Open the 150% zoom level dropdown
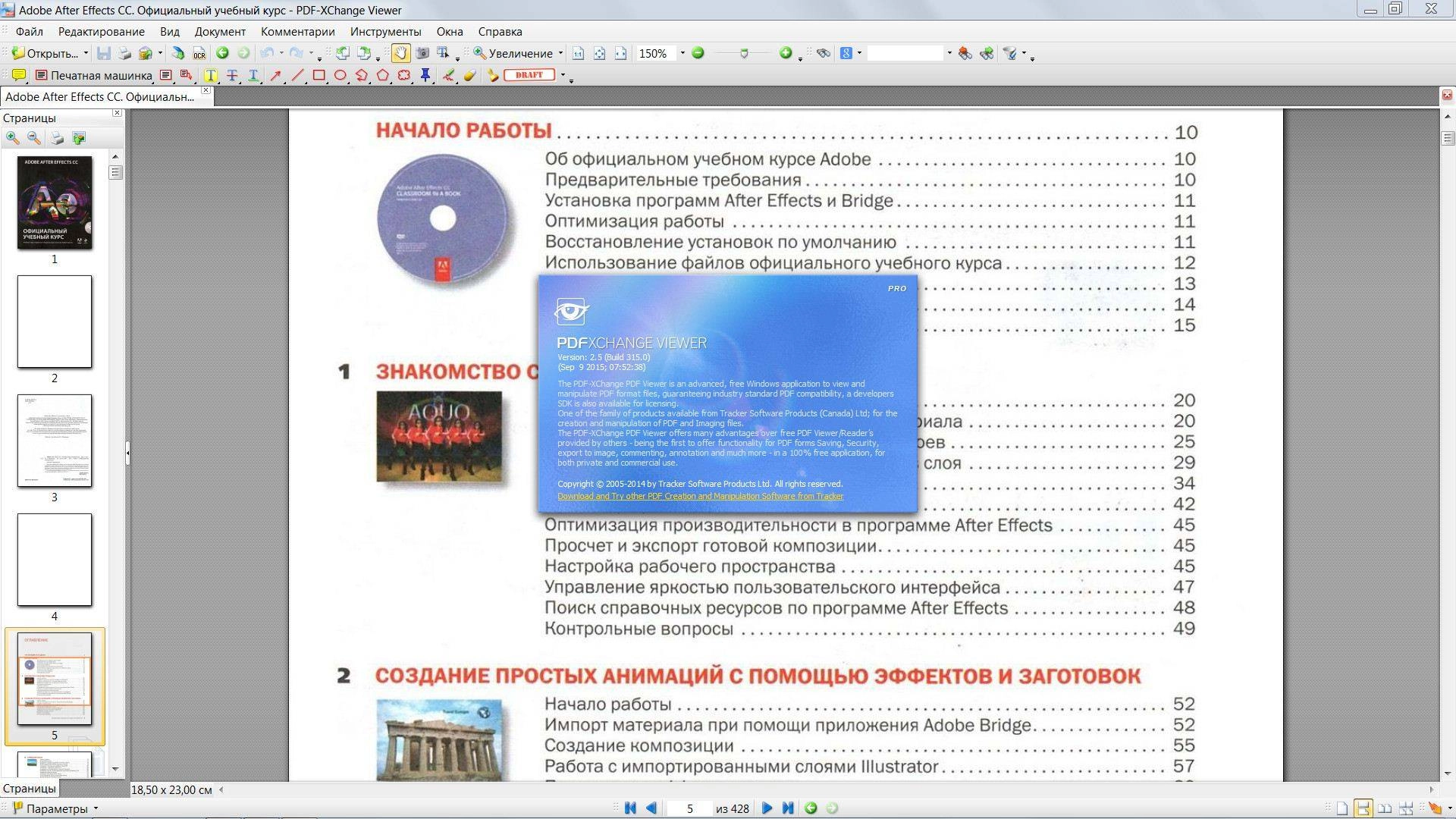 click(x=682, y=53)
